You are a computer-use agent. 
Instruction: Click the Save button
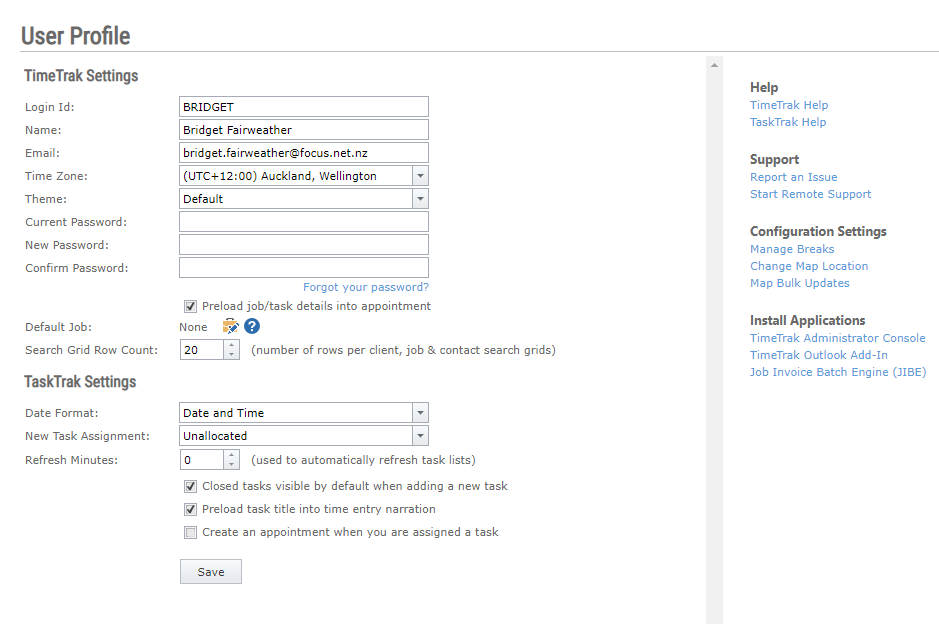click(x=211, y=572)
